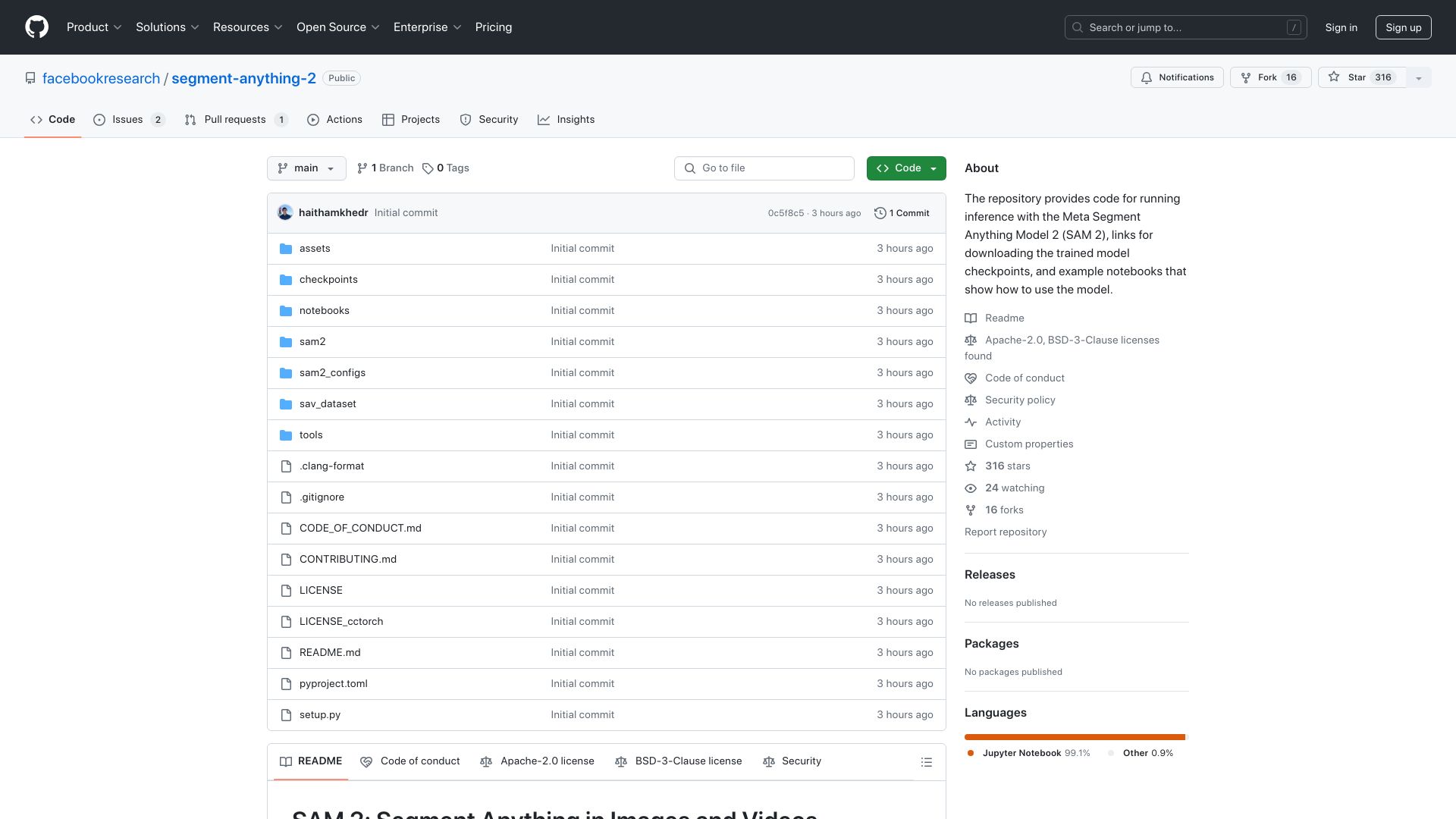The width and height of the screenshot is (1456, 819).
Task: Open the main branch selector dropdown
Action: pos(306,168)
